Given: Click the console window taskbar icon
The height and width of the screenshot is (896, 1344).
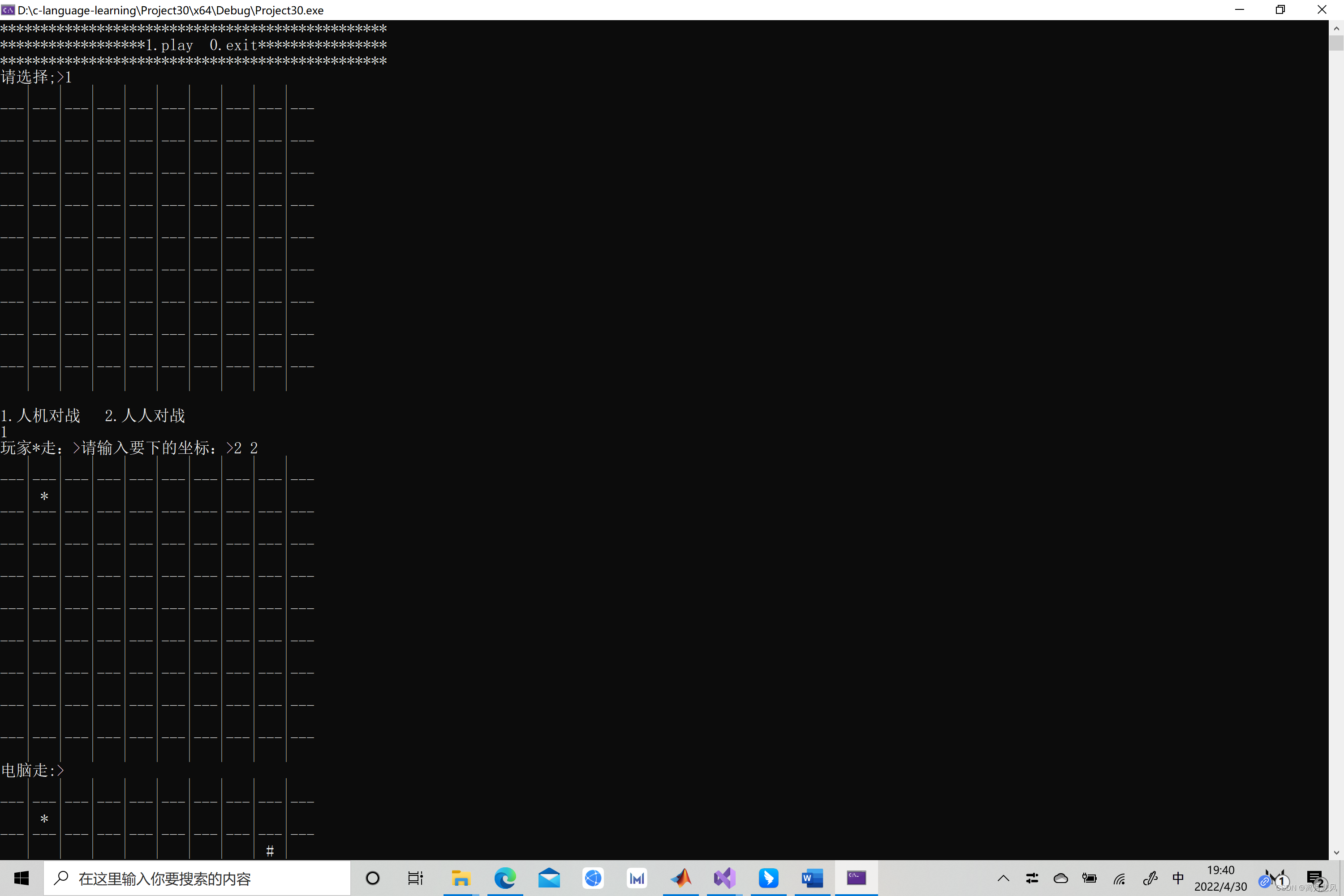Looking at the screenshot, I should [856, 878].
